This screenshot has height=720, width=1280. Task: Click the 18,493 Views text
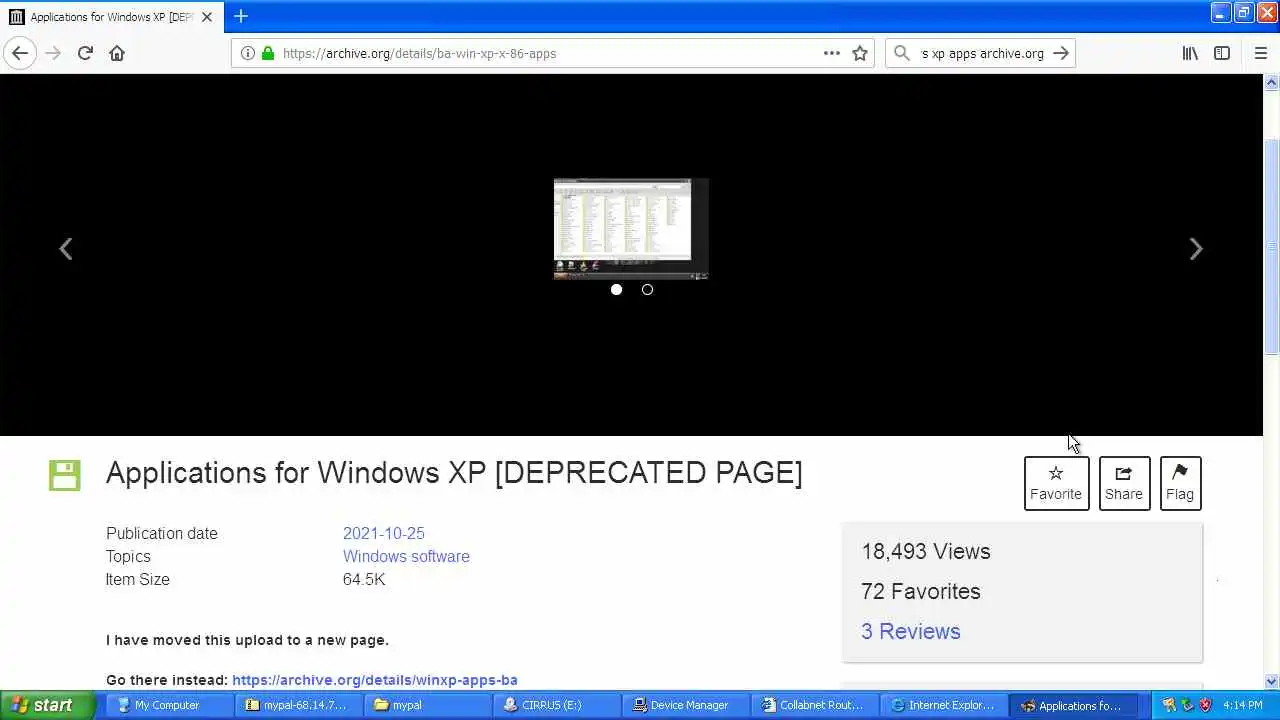[x=926, y=551]
